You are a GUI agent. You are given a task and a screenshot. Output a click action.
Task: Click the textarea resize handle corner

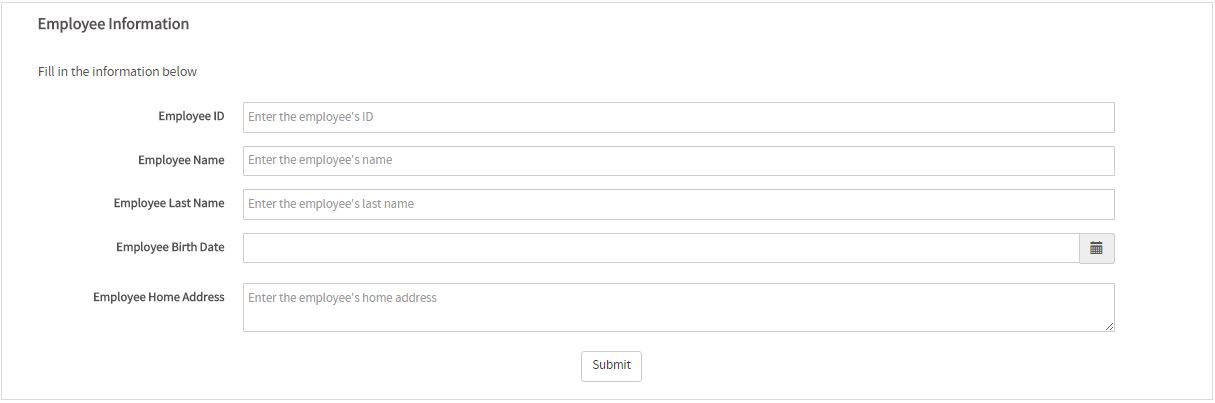pyautogui.click(x=1109, y=326)
